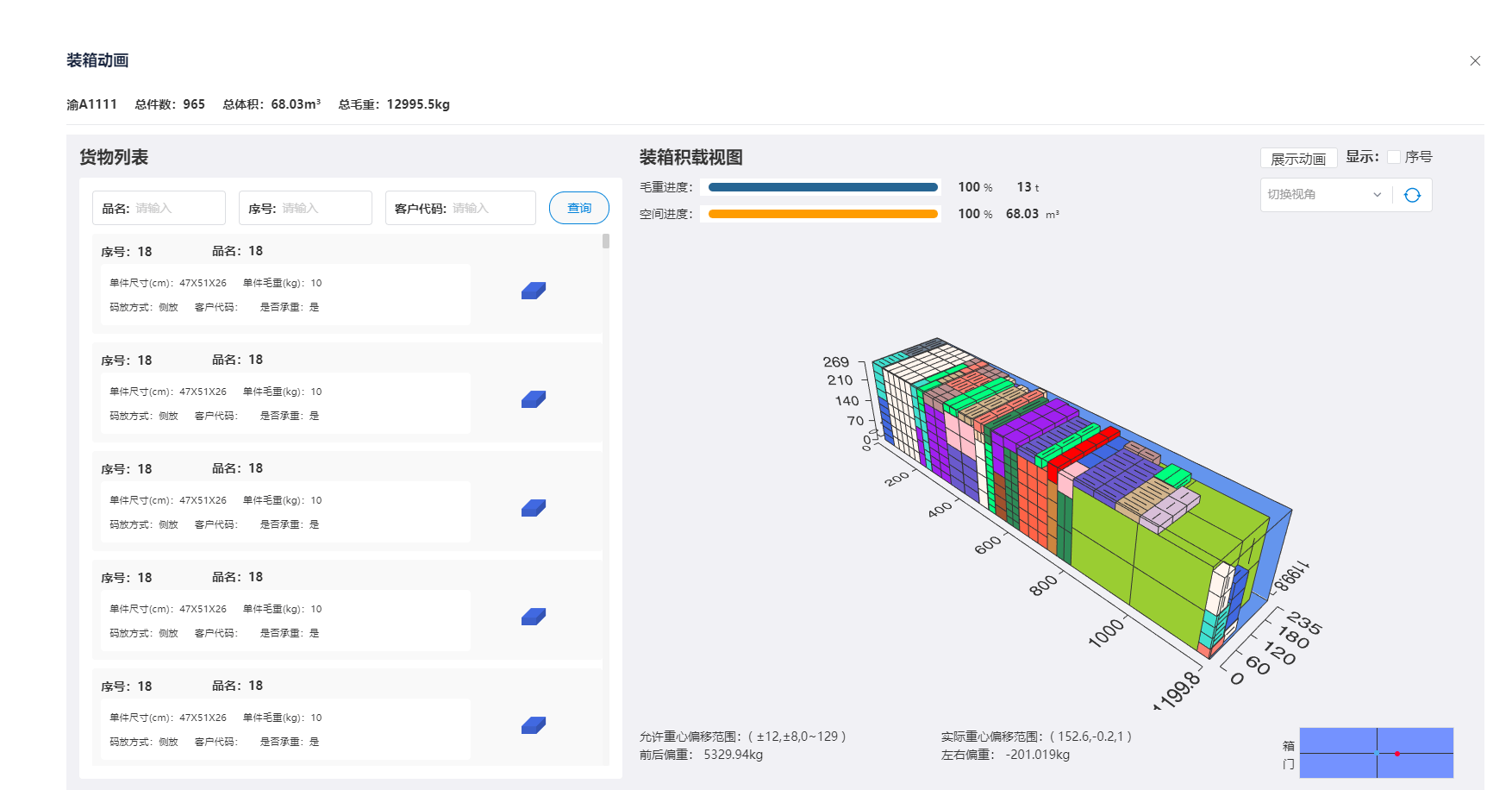Focus the 序号 input field
Screen dimensions: 1512x790
tap(305, 208)
